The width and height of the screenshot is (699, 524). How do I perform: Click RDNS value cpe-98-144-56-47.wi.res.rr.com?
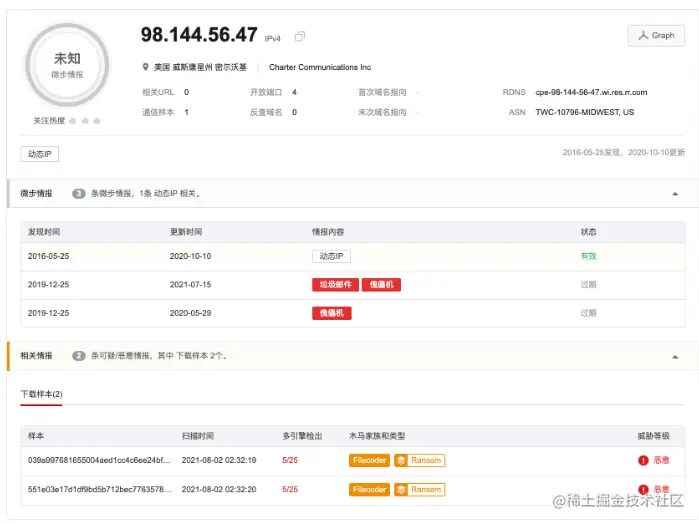pyautogui.click(x=591, y=92)
